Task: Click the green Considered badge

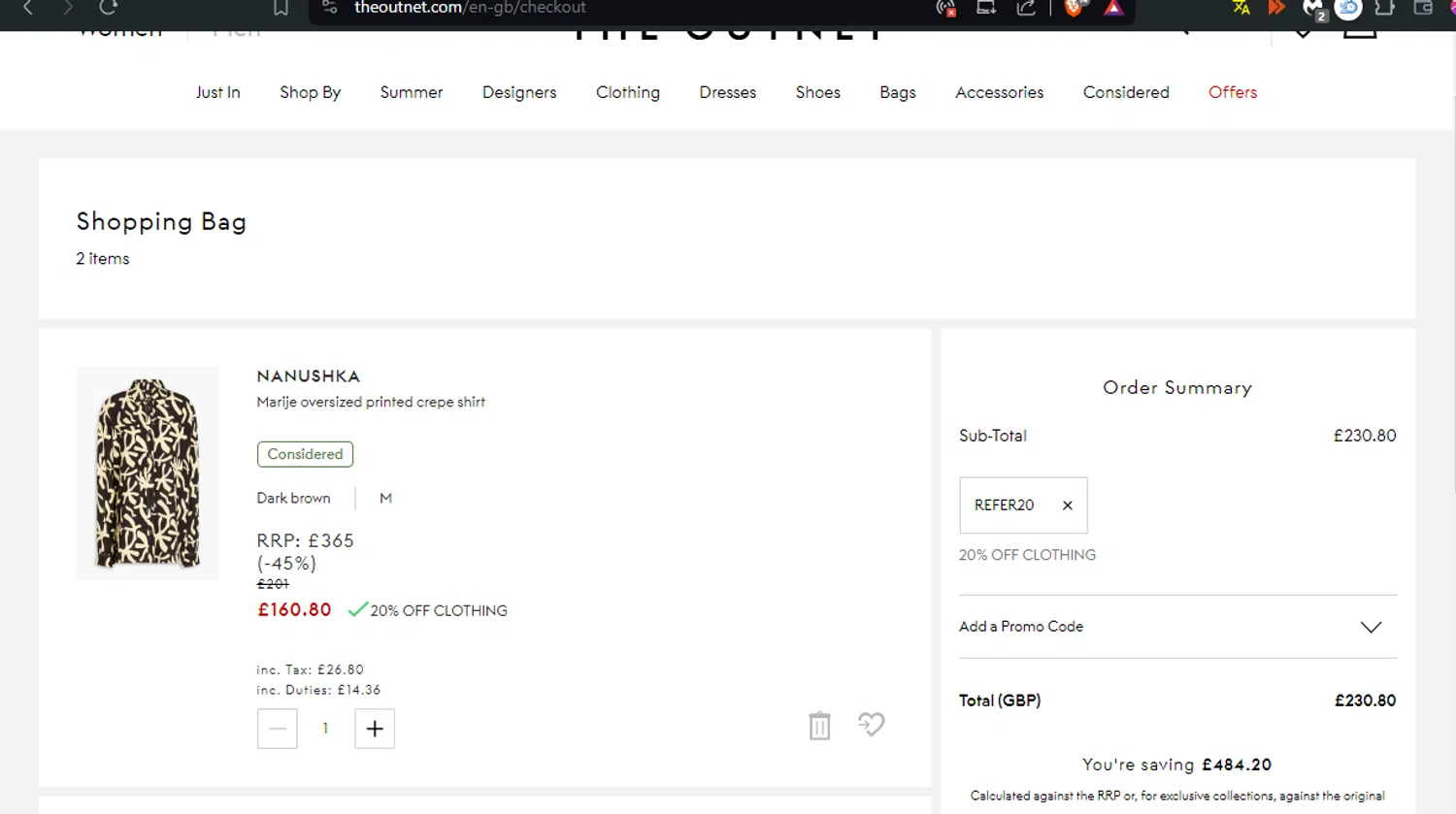Action: pos(305,454)
